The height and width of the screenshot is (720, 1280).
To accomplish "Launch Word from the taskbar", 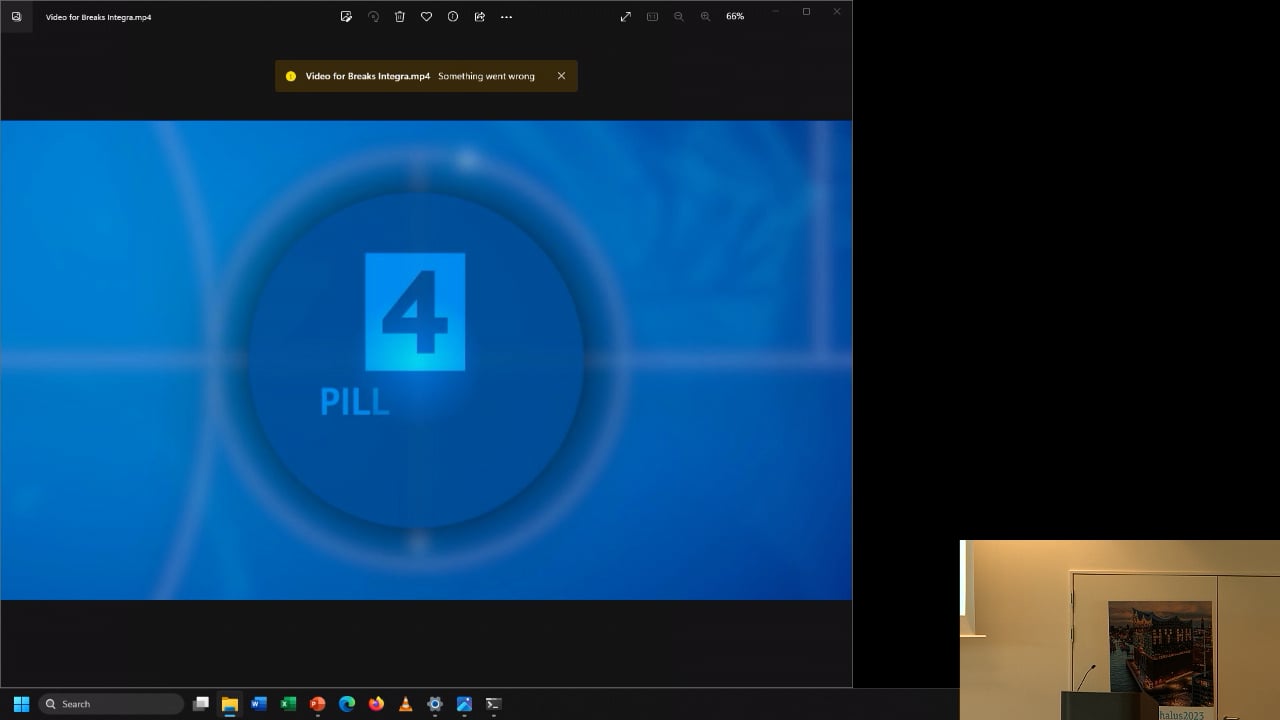I will (259, 704).
